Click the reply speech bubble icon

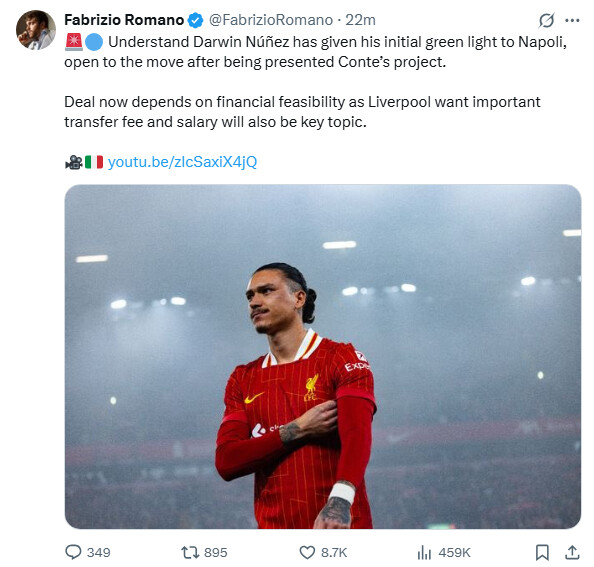(73, 552)
